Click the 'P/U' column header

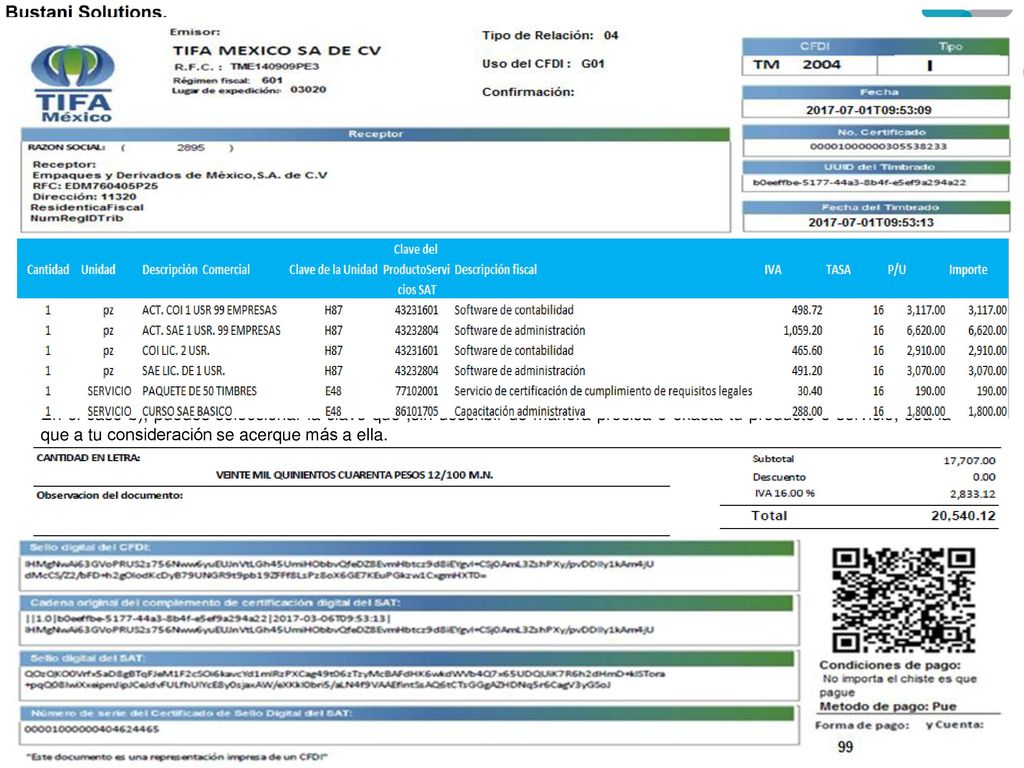pyautogui.click(x=897, y=270)
